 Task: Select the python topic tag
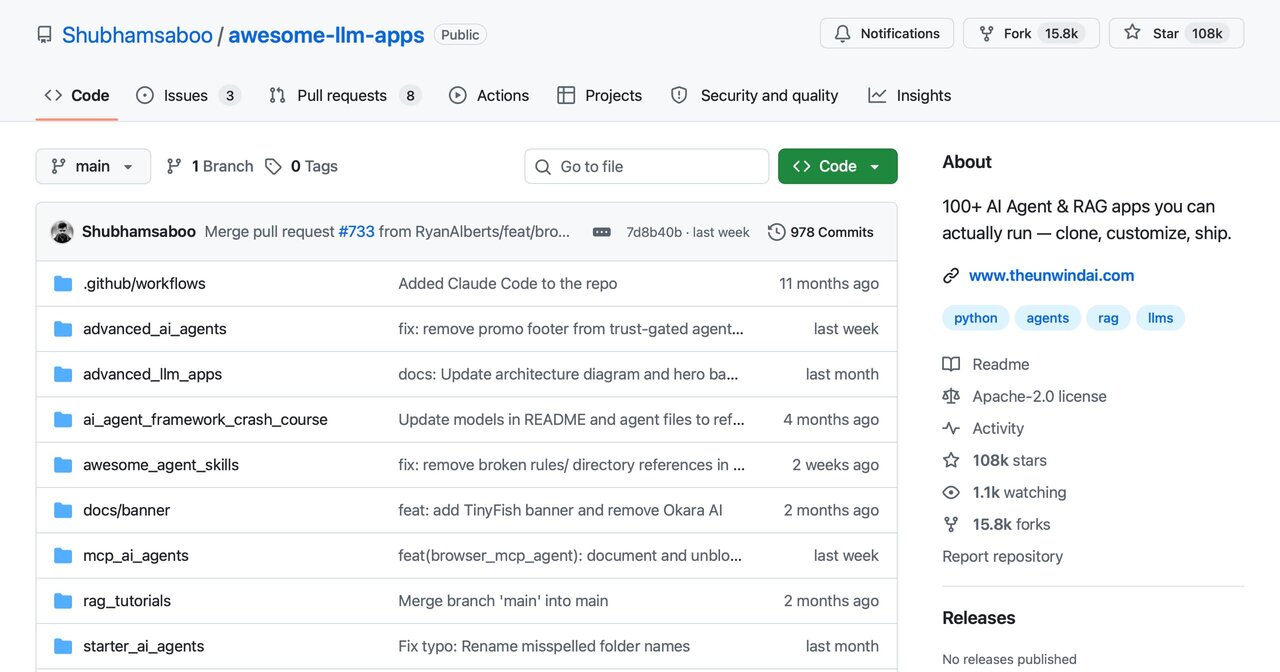[976, 318]
